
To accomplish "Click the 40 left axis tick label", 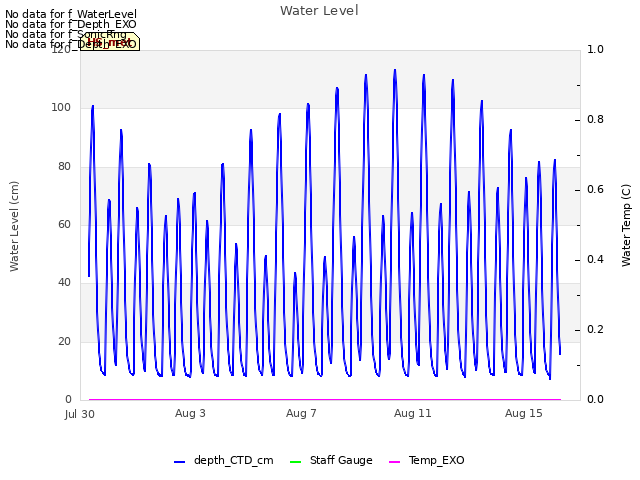I will [x=64, y=282].
